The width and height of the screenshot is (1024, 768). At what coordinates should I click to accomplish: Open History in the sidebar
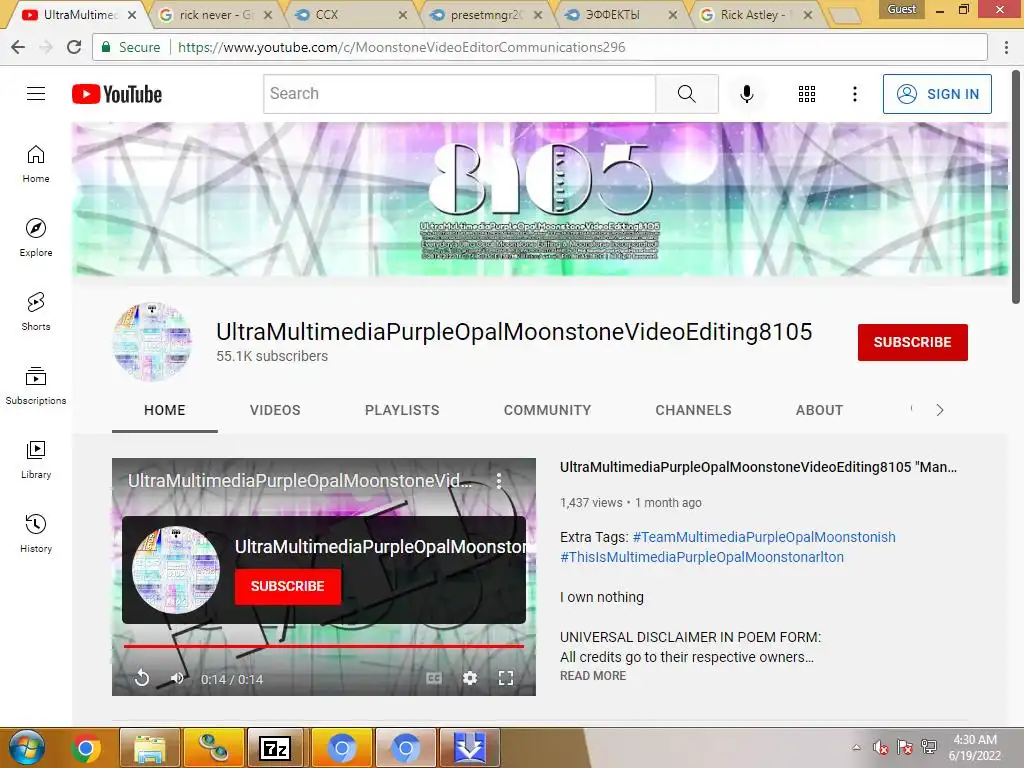click(x=36, y=534)
